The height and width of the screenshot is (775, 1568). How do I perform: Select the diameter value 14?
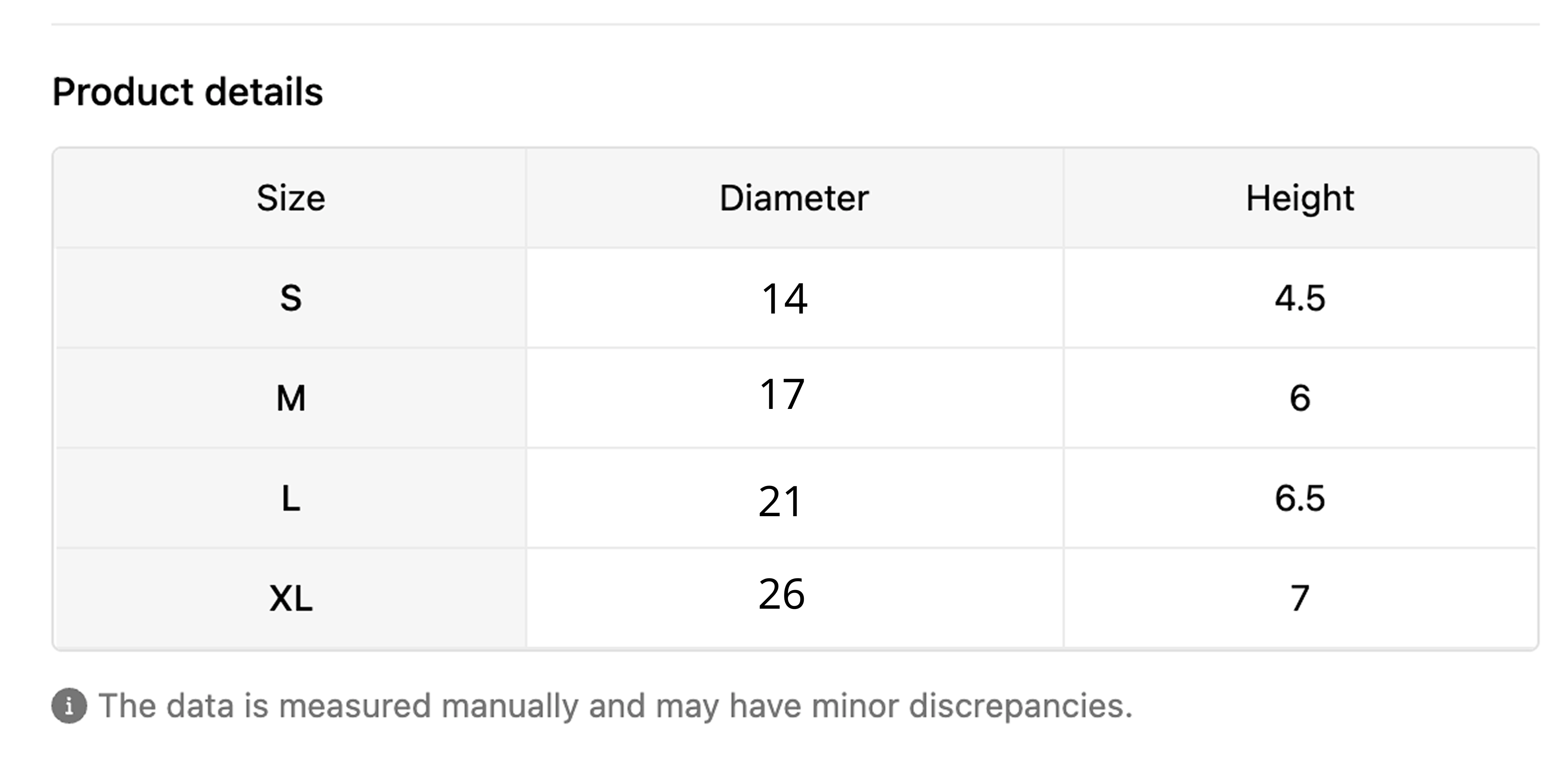click(784, 299)
